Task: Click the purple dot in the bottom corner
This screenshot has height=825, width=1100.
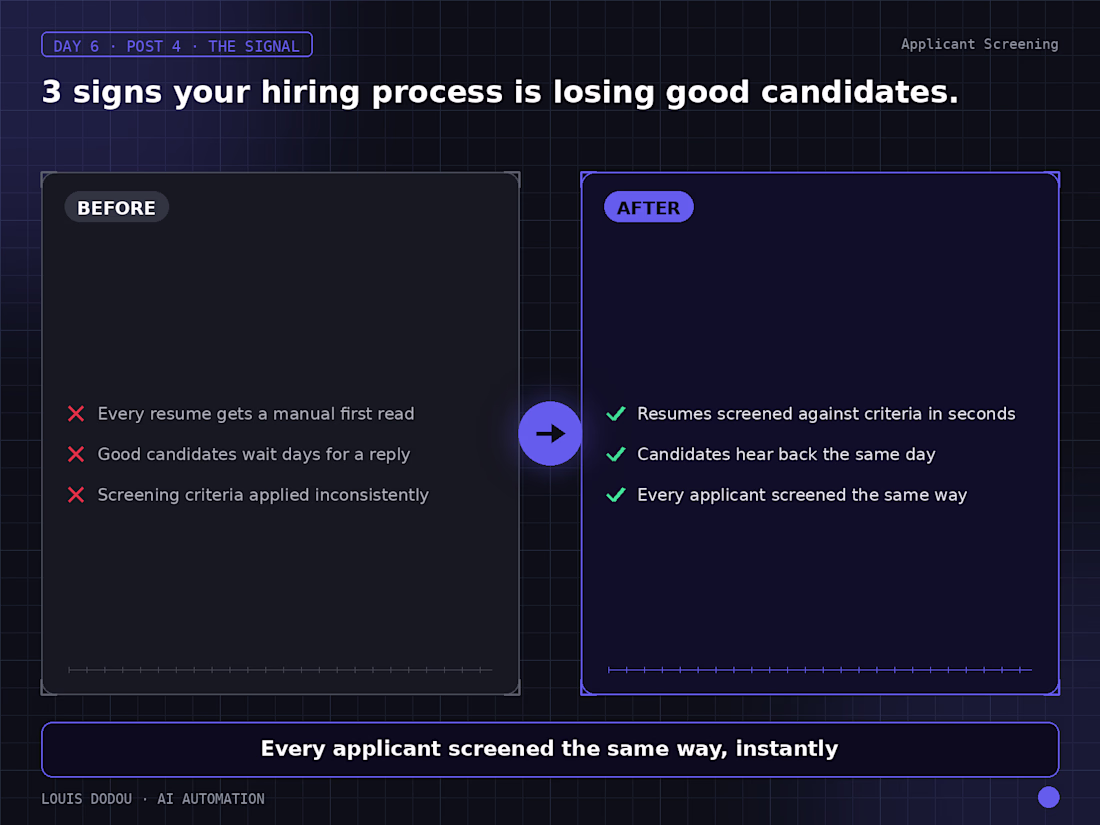Action: (x=1048, y=797)
